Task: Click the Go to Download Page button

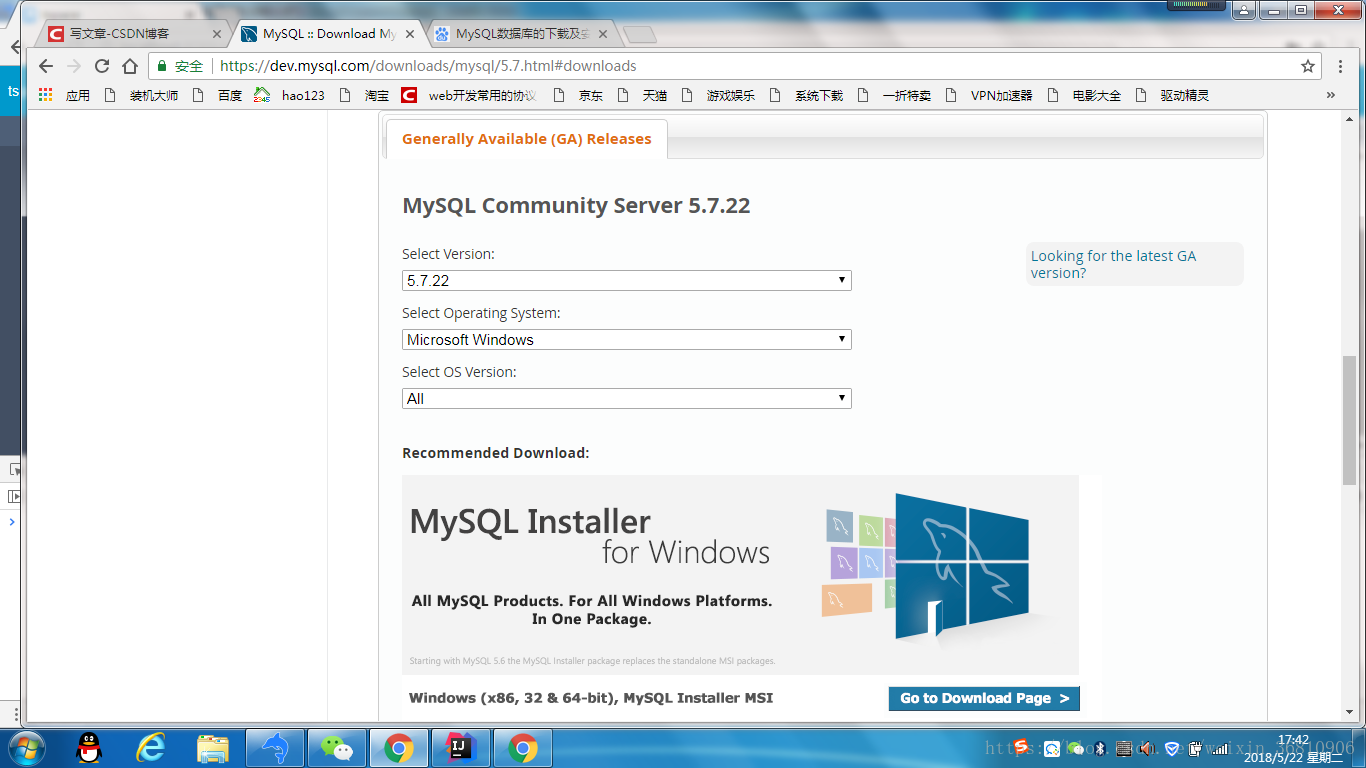Action: pos(984,698)
